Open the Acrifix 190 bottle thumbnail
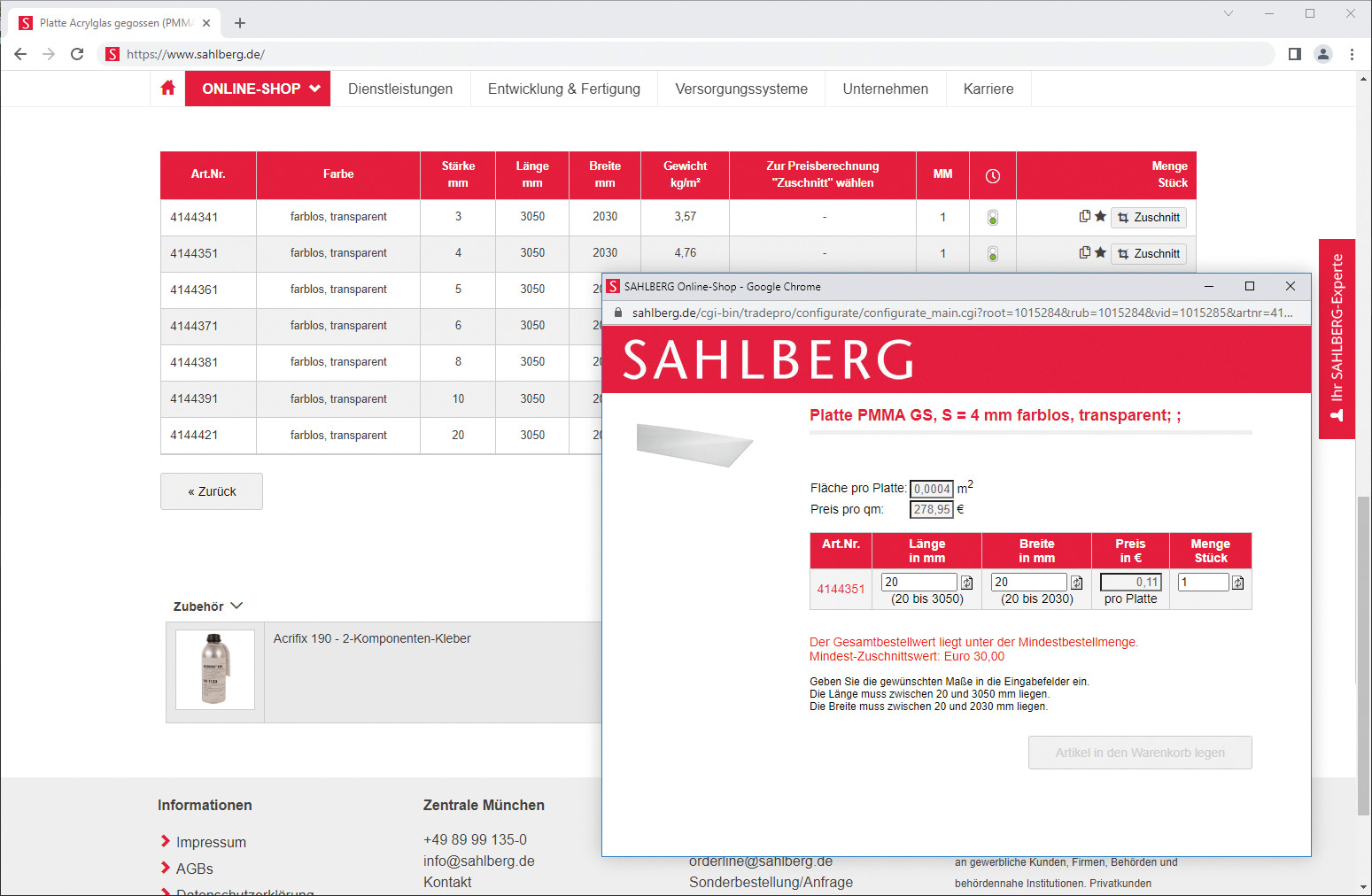The image size is (1372, 896). click(x=215, y=669)
